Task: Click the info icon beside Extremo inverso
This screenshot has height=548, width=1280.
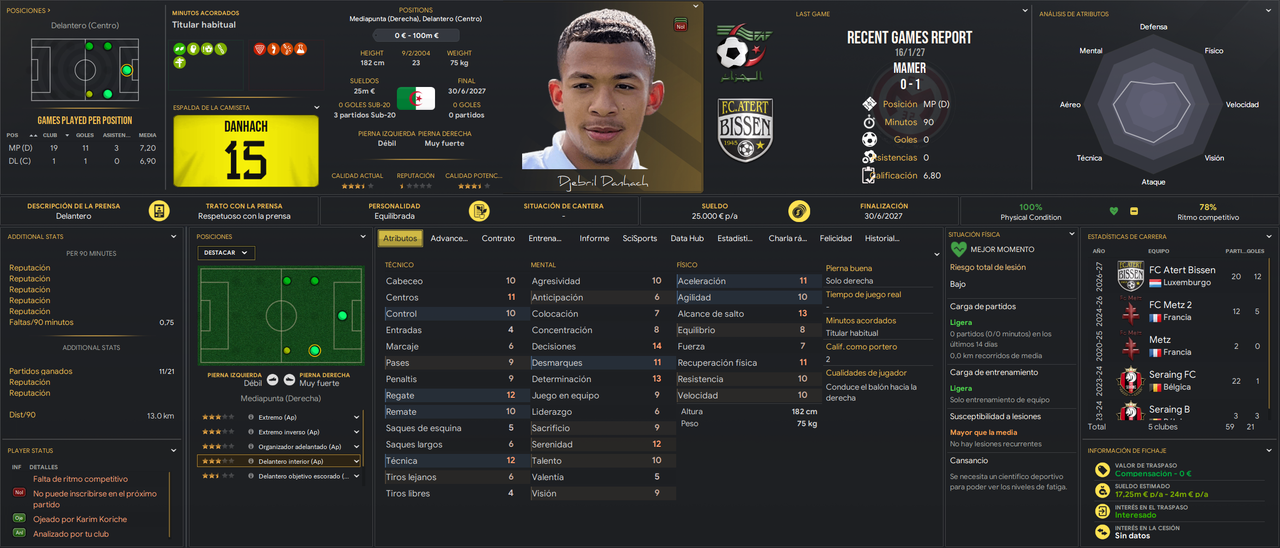Action: click(x=250, y=432)
